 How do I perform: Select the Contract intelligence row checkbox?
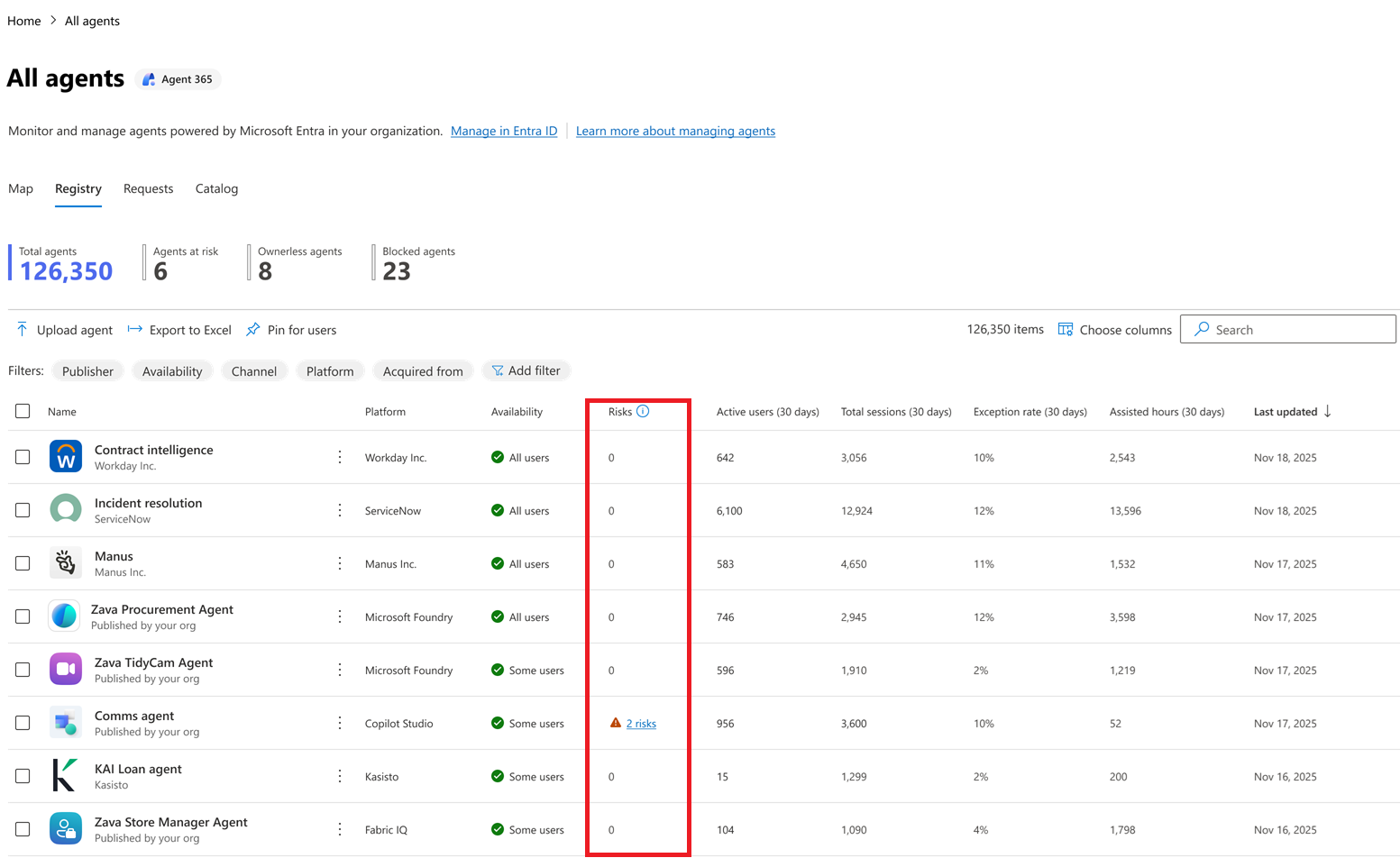(23, 457)
